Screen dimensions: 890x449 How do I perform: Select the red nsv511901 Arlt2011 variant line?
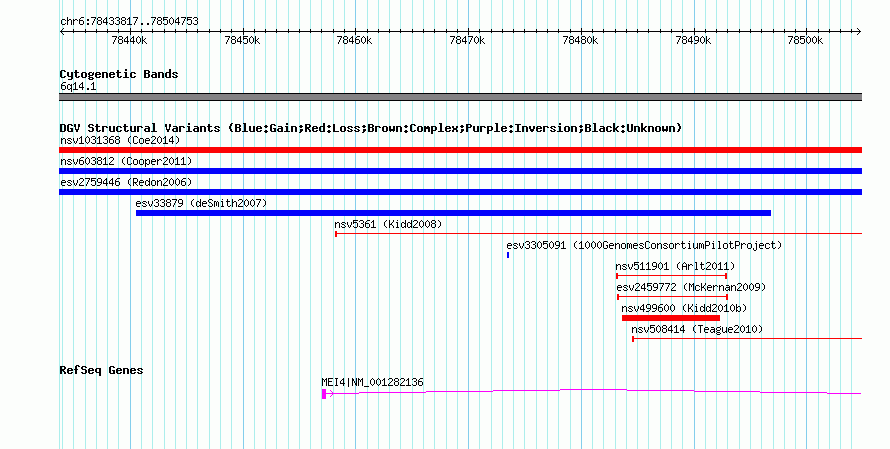point(671,276)
